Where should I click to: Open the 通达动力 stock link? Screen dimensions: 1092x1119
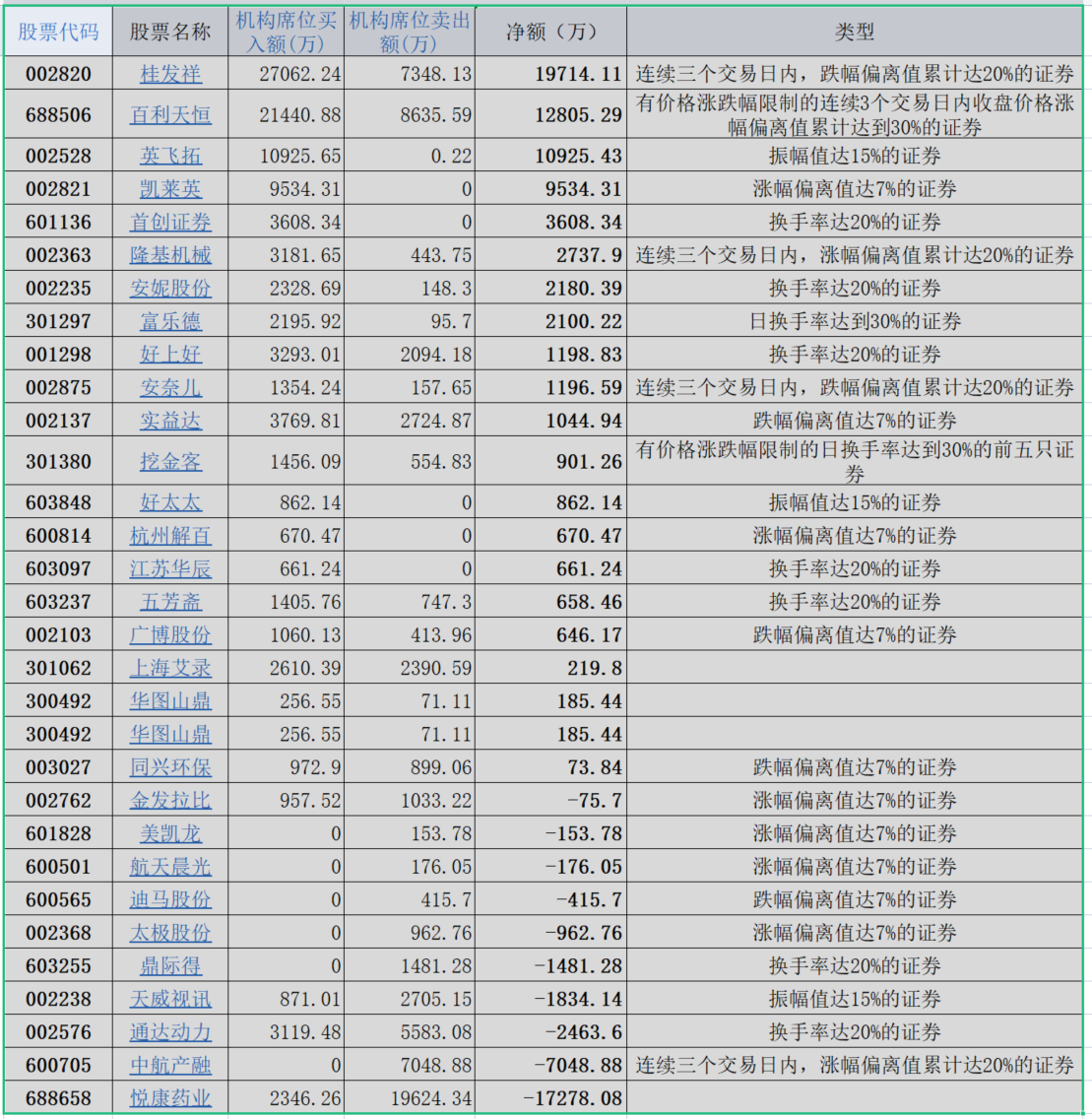pos(170,1032)
